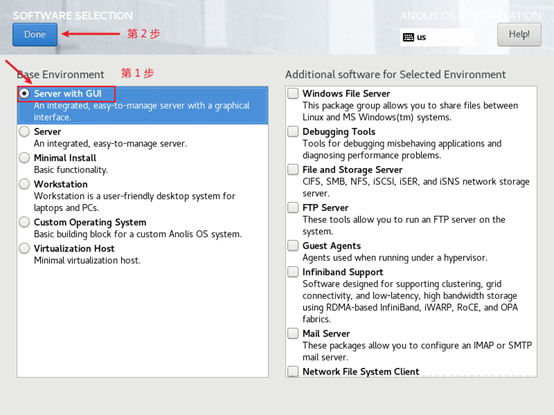The image size is (554, 415).
Task: Click 'Virtualization Host' label
Action: [x=74, y=248]
